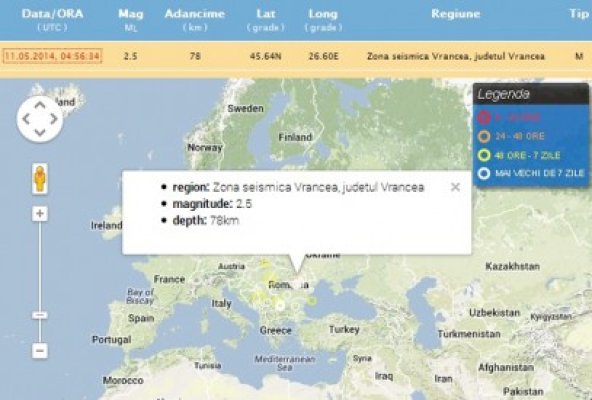Screen dimensions: 592x400
Task: Pan the map up with the arrow
Action: click(40, 105)
